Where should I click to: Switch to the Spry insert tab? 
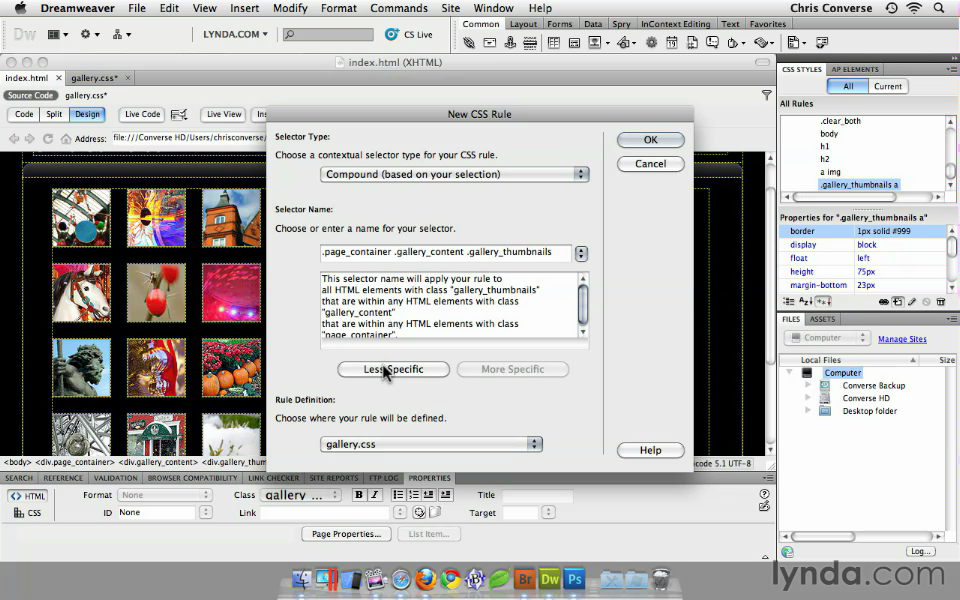(621, 24)
